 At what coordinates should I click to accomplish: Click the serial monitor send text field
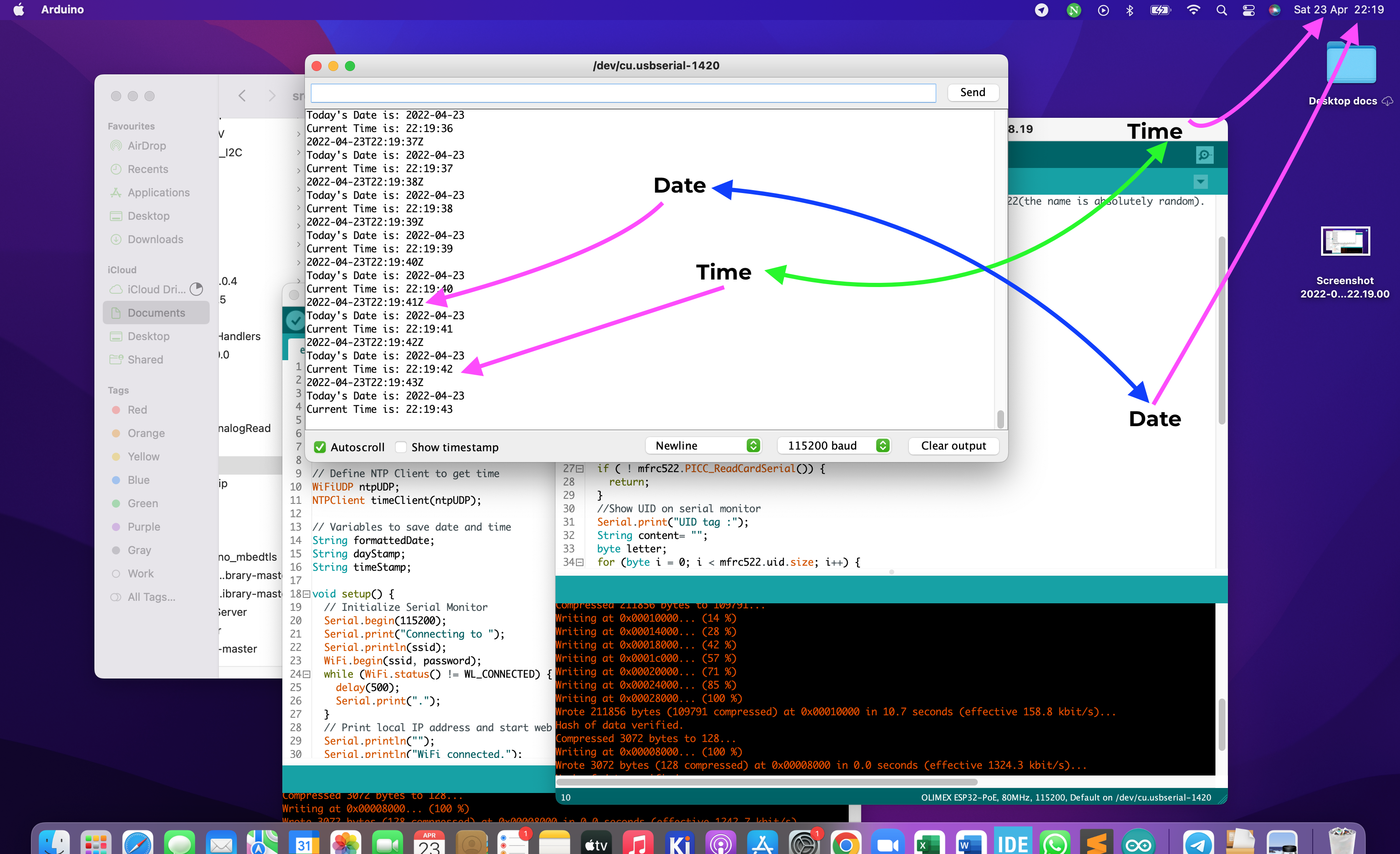(x=623, y=93)
